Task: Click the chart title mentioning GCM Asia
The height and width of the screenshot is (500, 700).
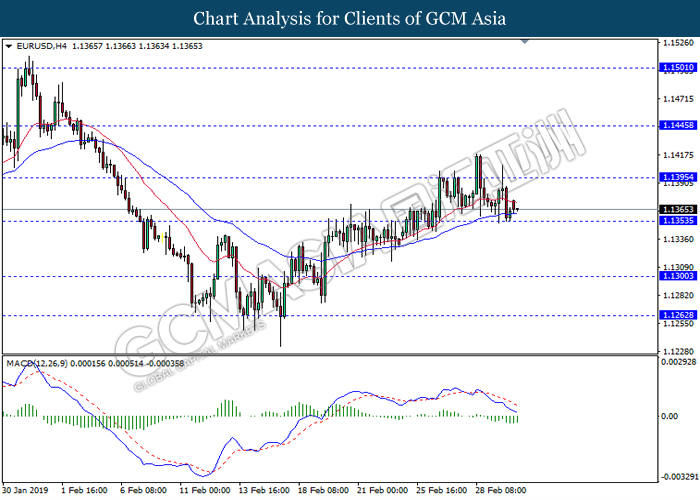Action: [x=349, y=18]
